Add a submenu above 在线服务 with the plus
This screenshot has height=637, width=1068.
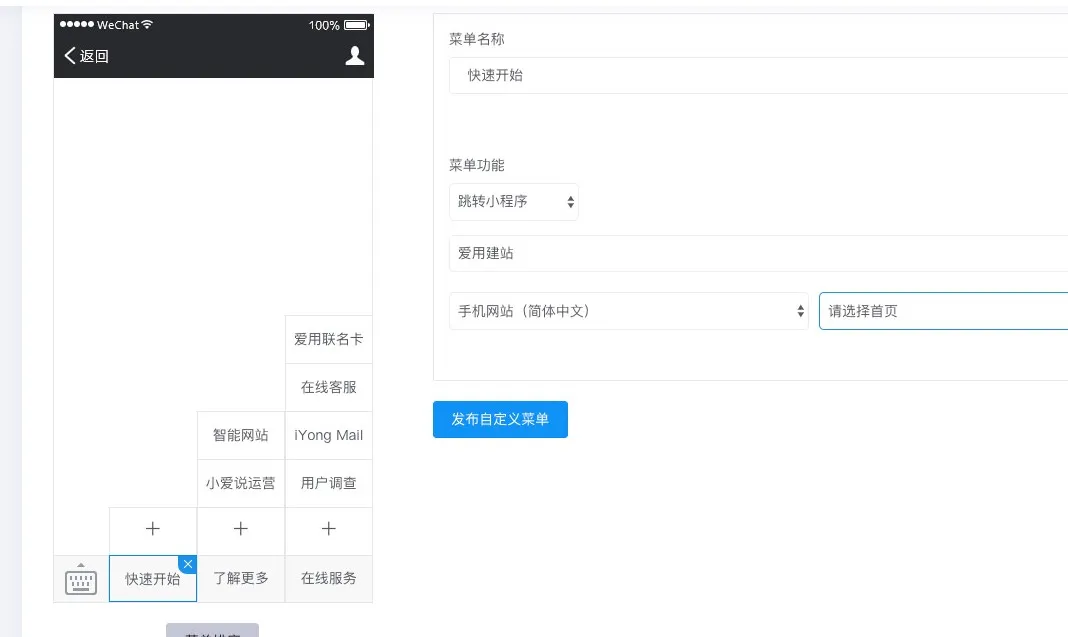coord(328,529)
